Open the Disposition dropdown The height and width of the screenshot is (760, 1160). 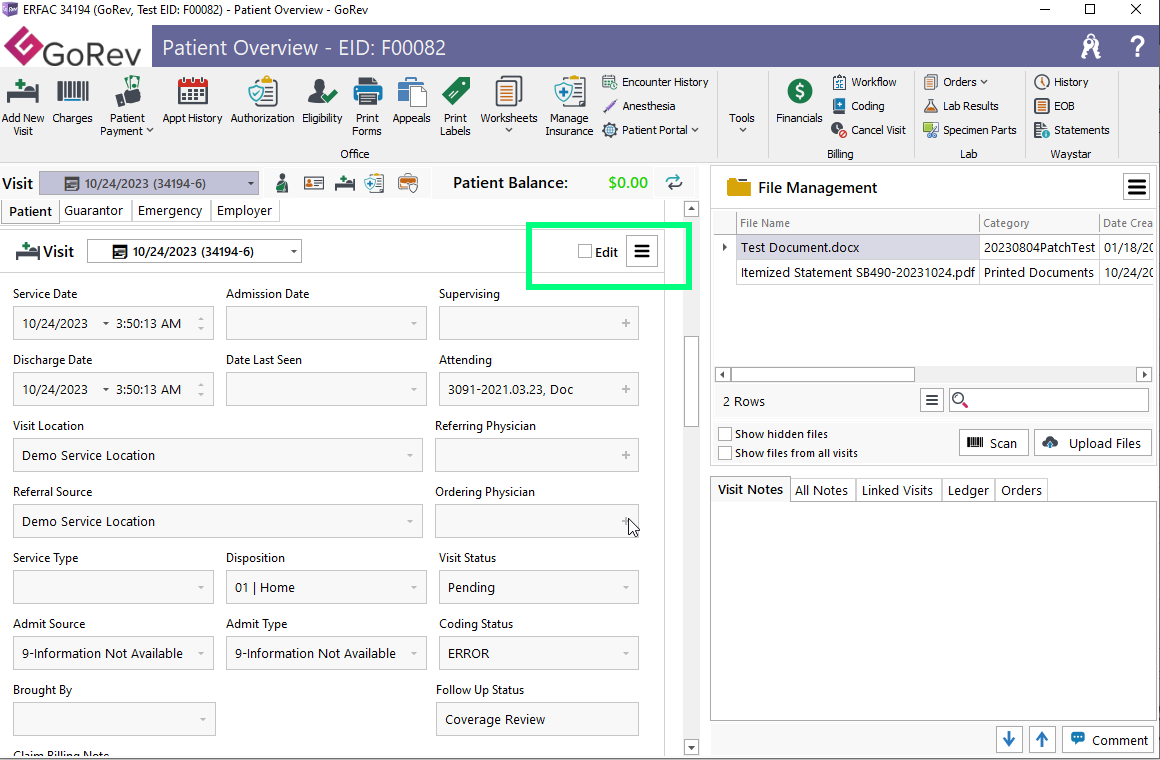point(414,588)
